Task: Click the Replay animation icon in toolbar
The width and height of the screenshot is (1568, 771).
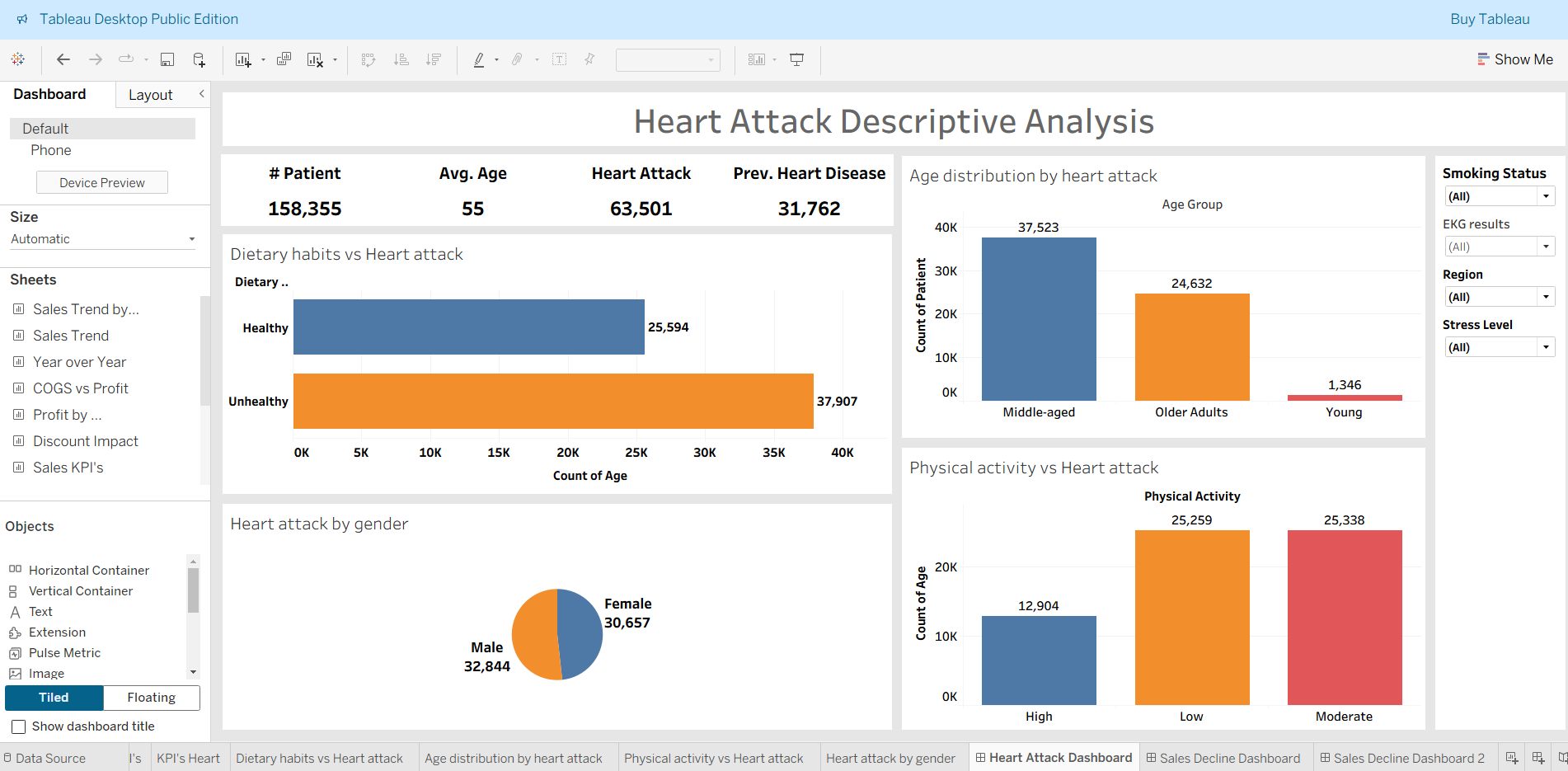Action: pyautogui.click(x=126, y=59)
